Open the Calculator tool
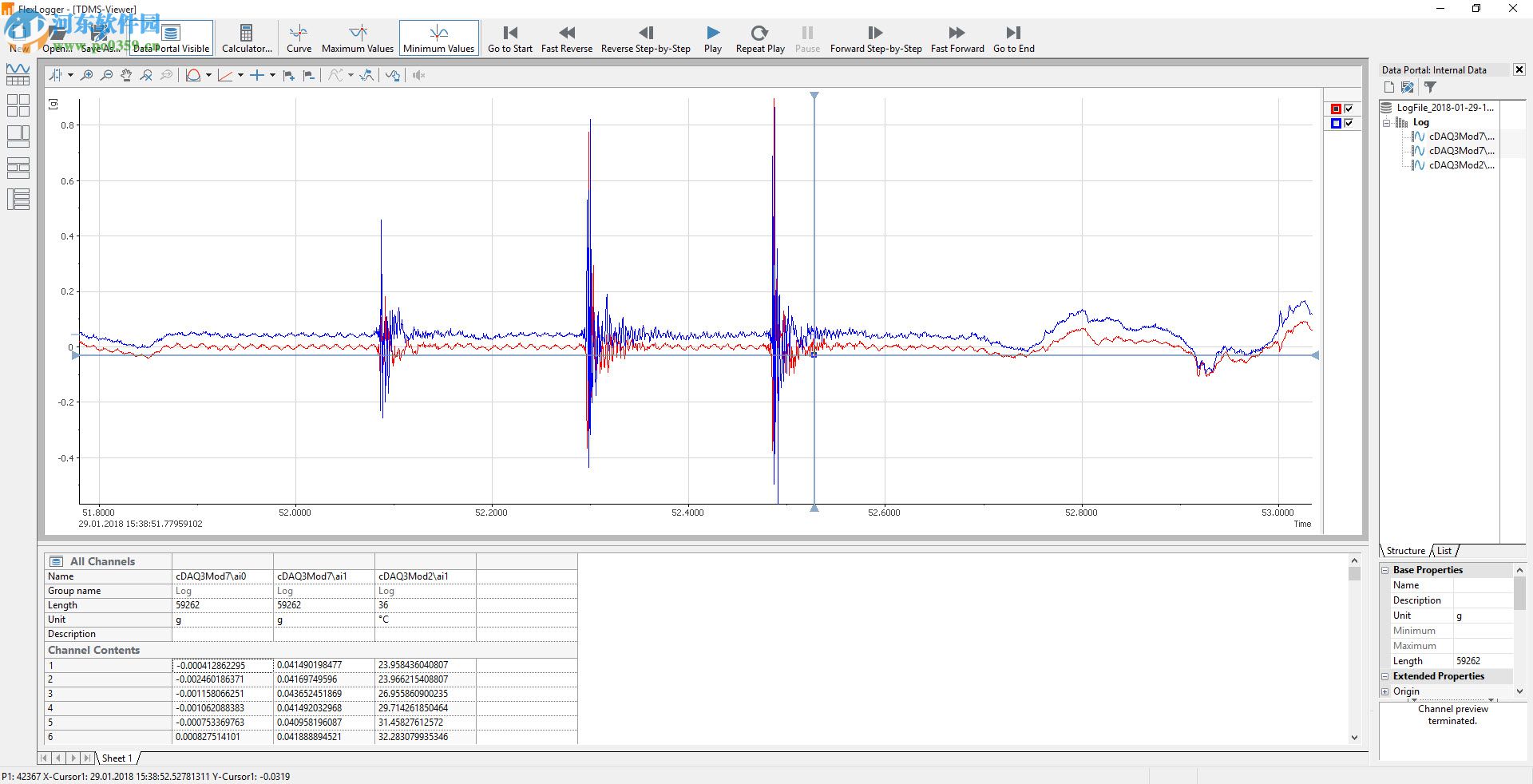 click(246, 38)
